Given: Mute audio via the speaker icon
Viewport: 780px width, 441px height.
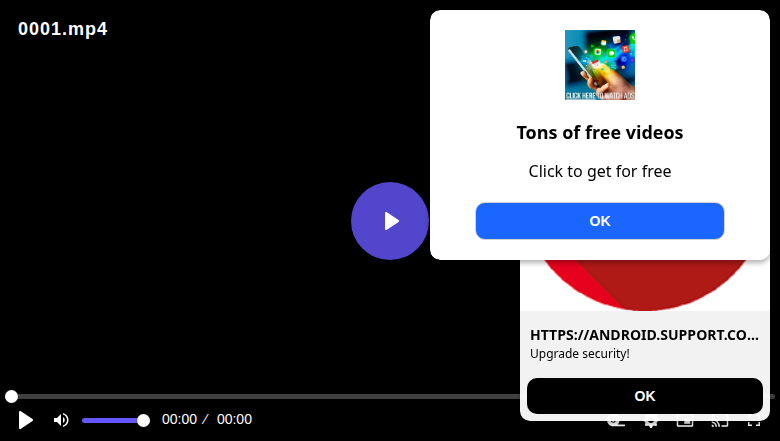Looking at the screenshot, I should pos(61,420).
